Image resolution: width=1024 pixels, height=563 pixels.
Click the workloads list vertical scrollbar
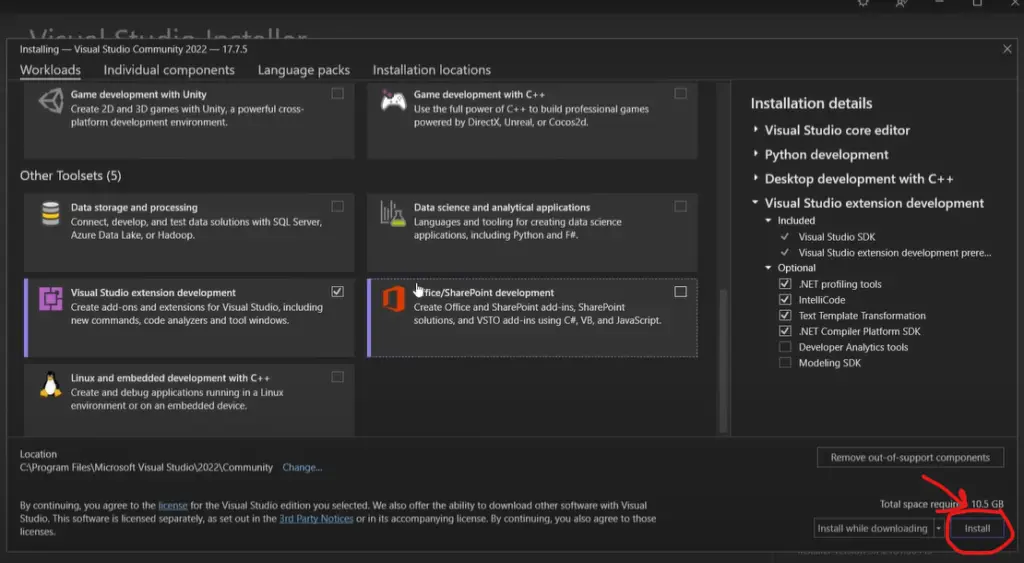[x=723, y=361]
